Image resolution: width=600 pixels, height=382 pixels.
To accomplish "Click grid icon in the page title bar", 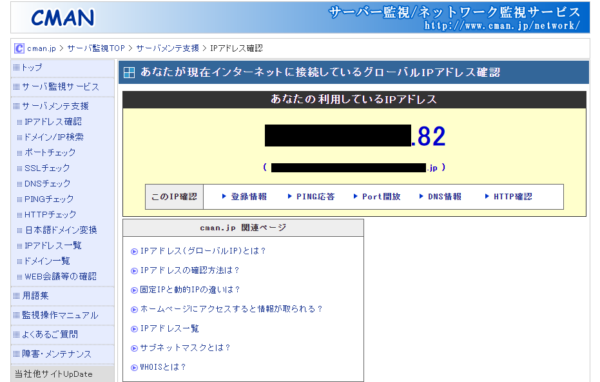I will [129, 73].
